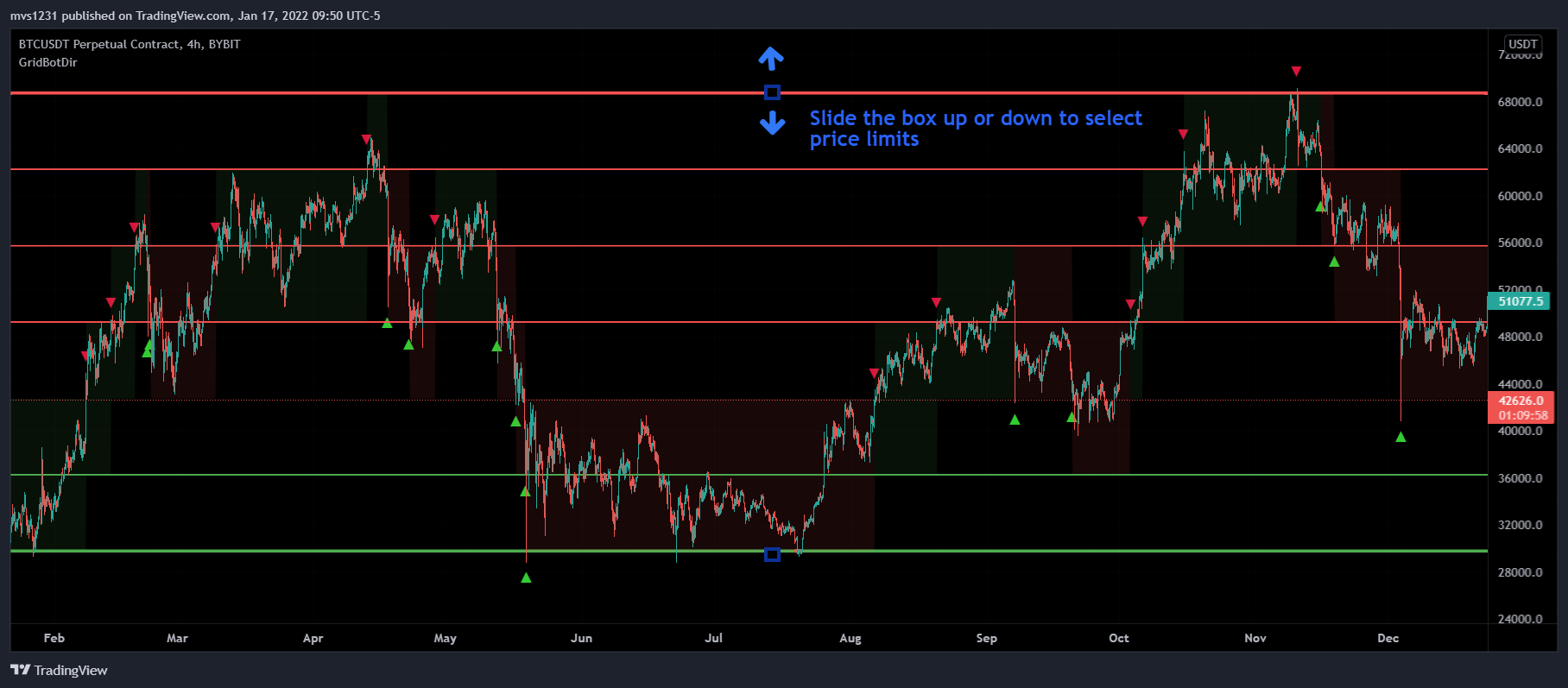1568x688 pixels.
Task: Click the green buy triangle under December's low wick
Action: (1400, 437)
